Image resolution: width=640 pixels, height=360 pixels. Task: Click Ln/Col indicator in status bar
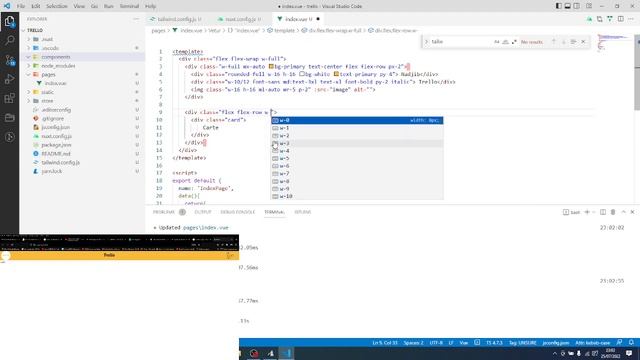point(385,343)
